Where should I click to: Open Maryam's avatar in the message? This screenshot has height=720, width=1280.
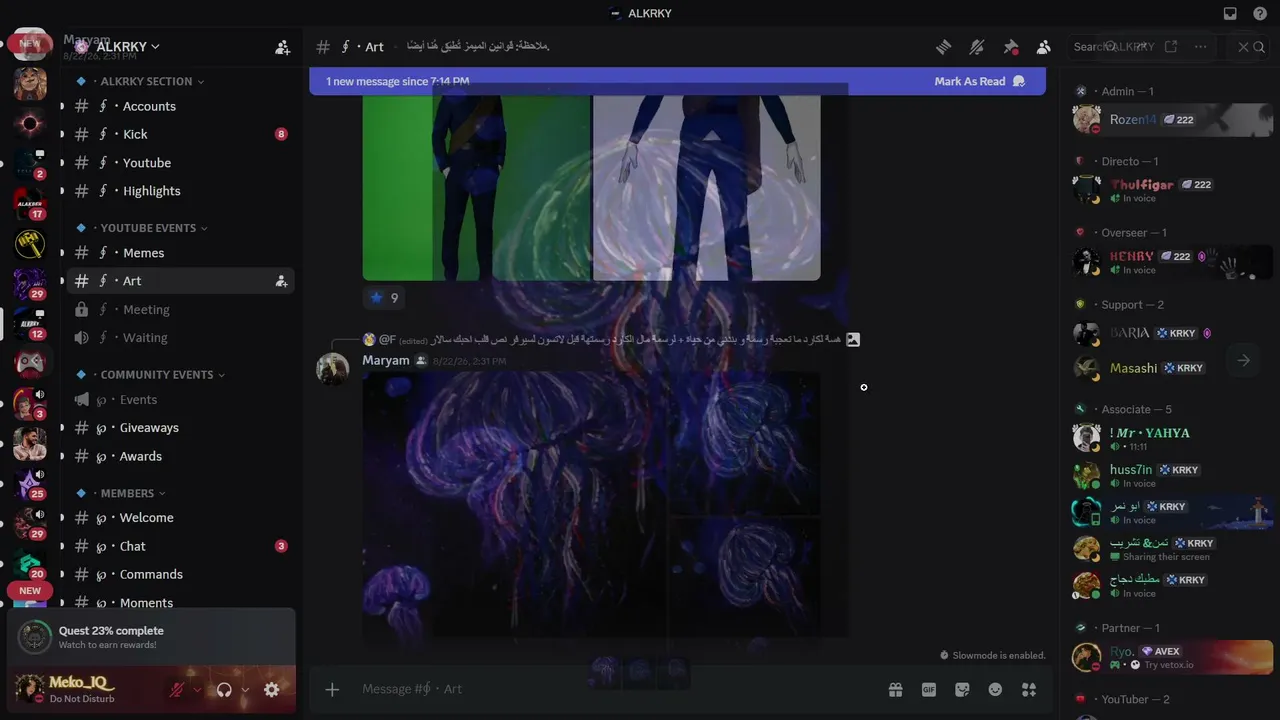(x=333, y=369)
